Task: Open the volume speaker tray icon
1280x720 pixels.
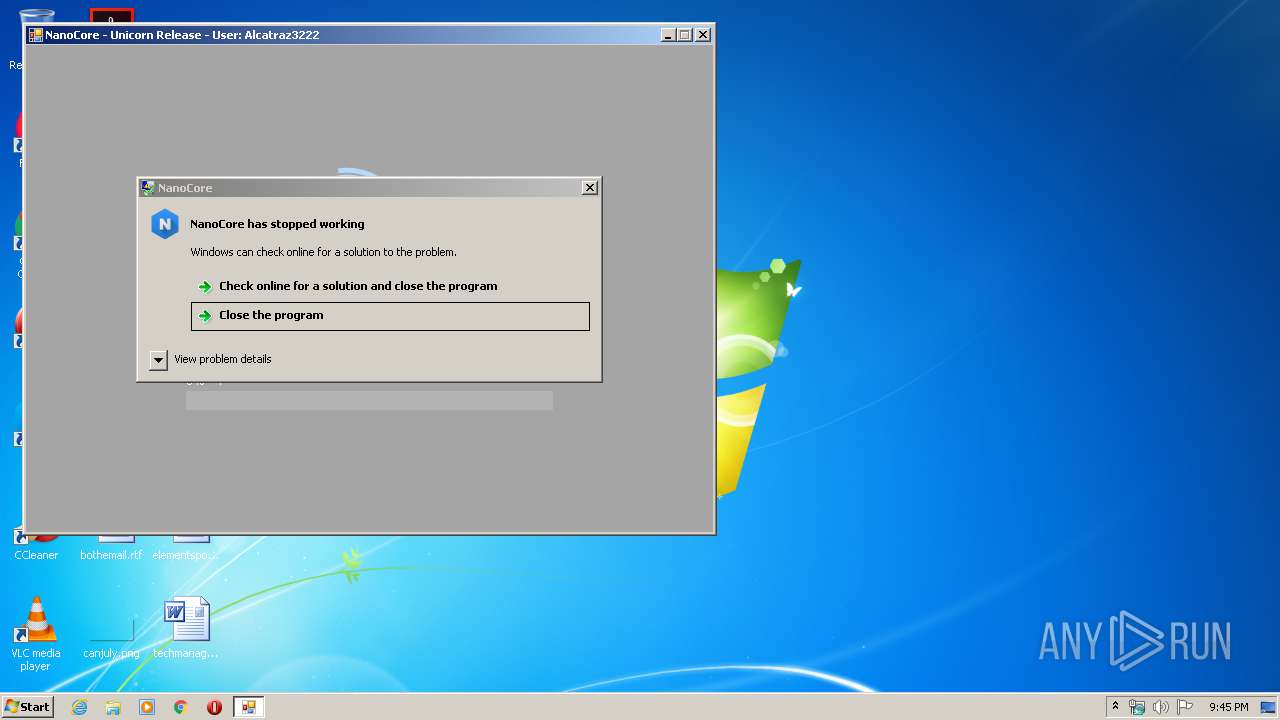Action: (1161, 707)
